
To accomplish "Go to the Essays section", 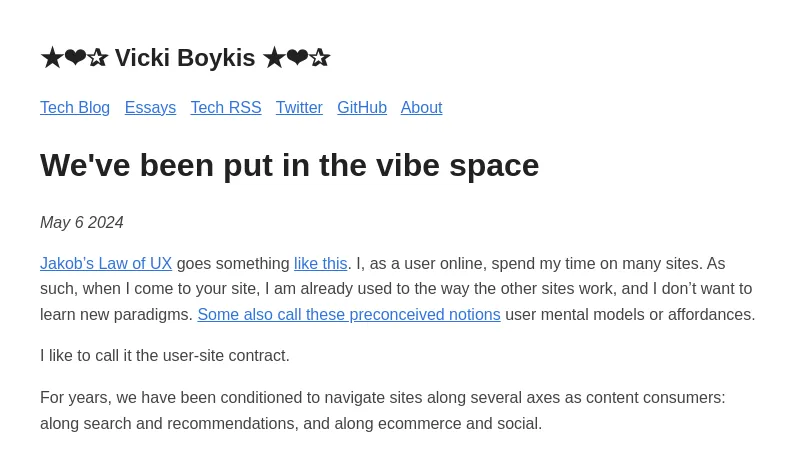I will [150, 108].
